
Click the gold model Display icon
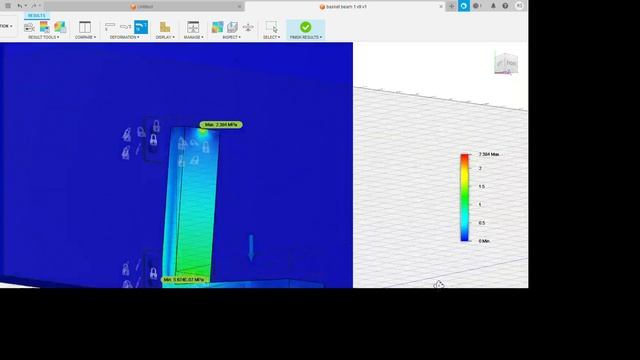pyautogui.click(x=165, y=27)
